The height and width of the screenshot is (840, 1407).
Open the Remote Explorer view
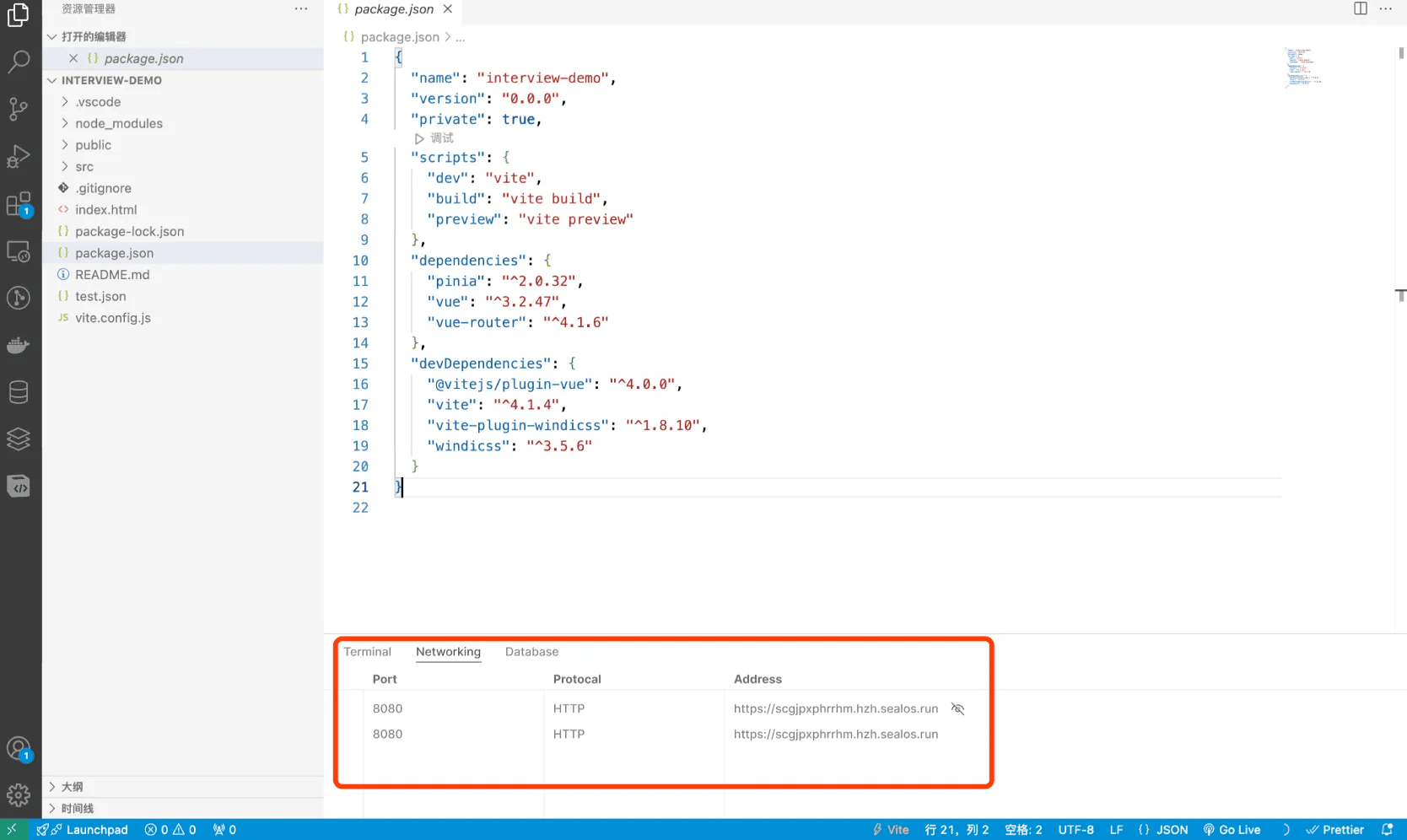tap(19, 251)
